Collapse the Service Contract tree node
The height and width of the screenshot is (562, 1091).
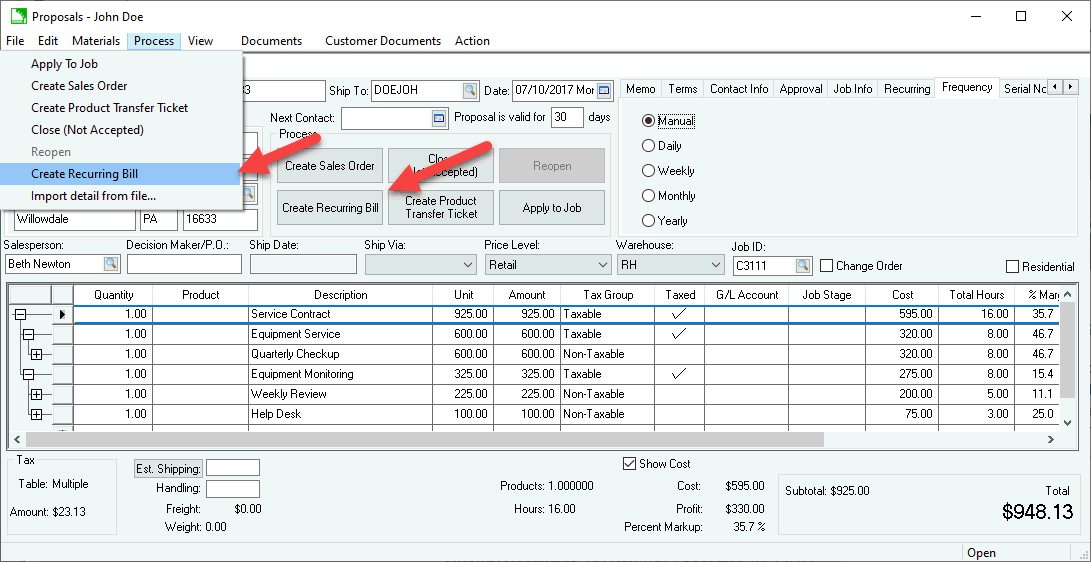[x=19, y=314]
